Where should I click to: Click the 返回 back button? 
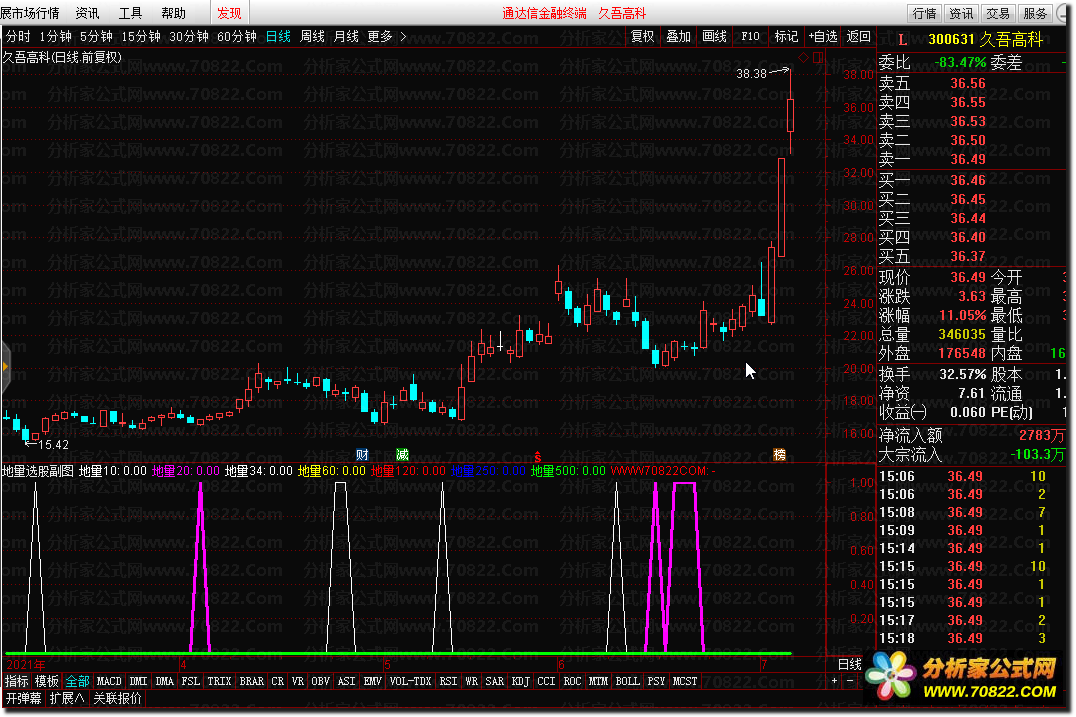(x=858, y=36)
